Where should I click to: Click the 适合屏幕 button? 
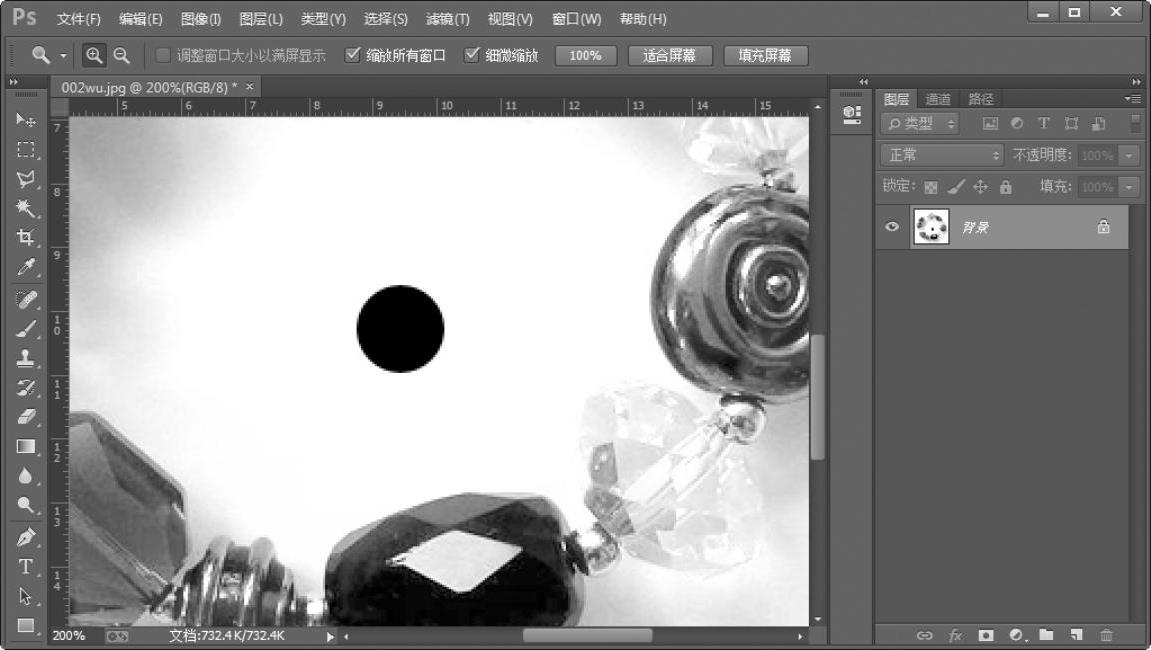[x=669, y=56]
